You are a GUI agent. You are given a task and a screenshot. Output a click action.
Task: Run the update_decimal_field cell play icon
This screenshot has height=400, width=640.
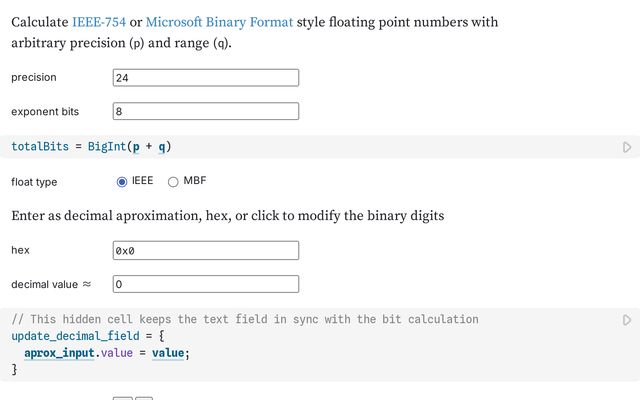click(x=627, y=320)
